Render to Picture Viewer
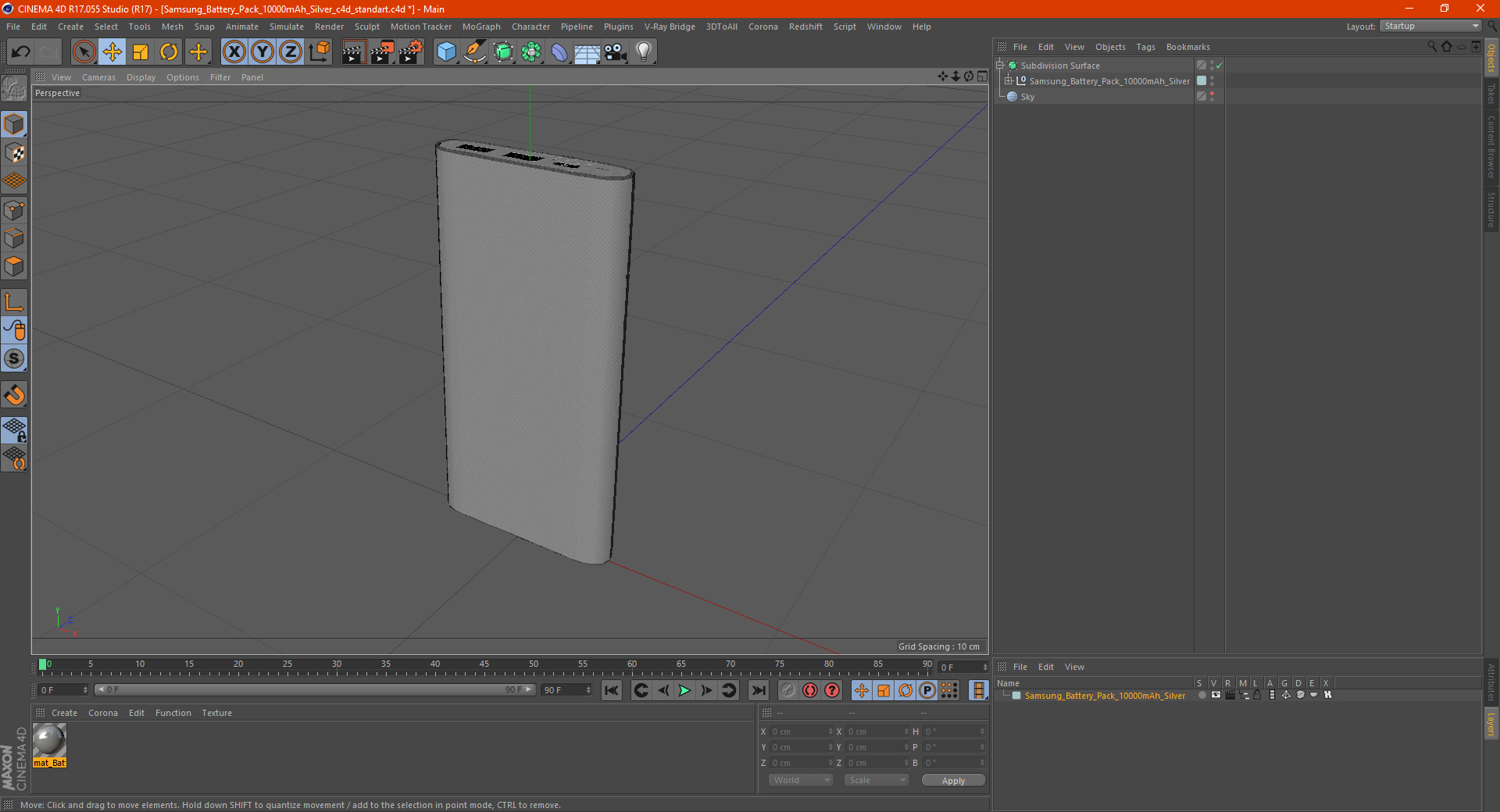 coord(382,52)
